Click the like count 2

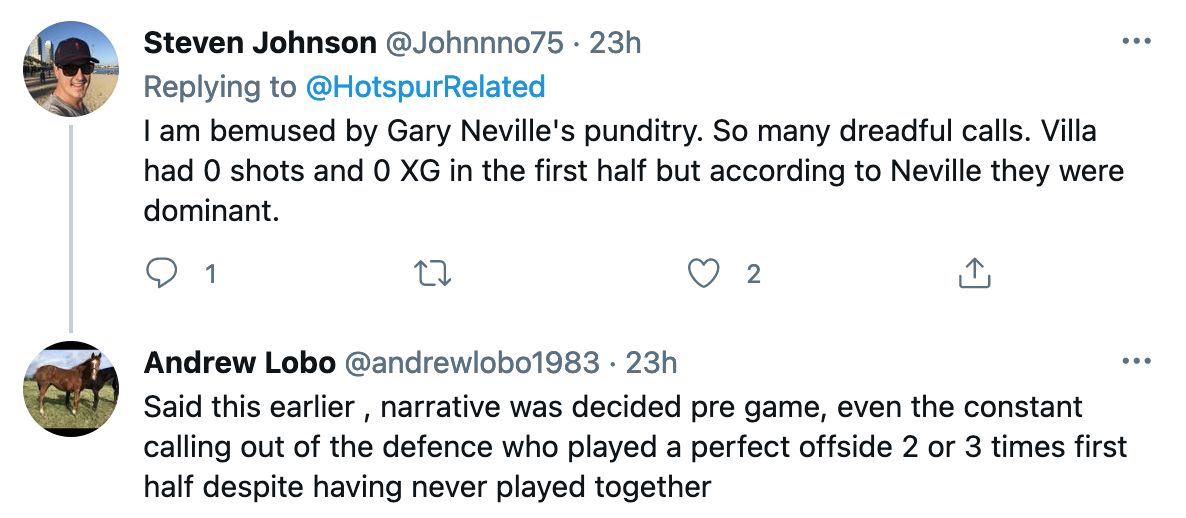click(754, 273)
